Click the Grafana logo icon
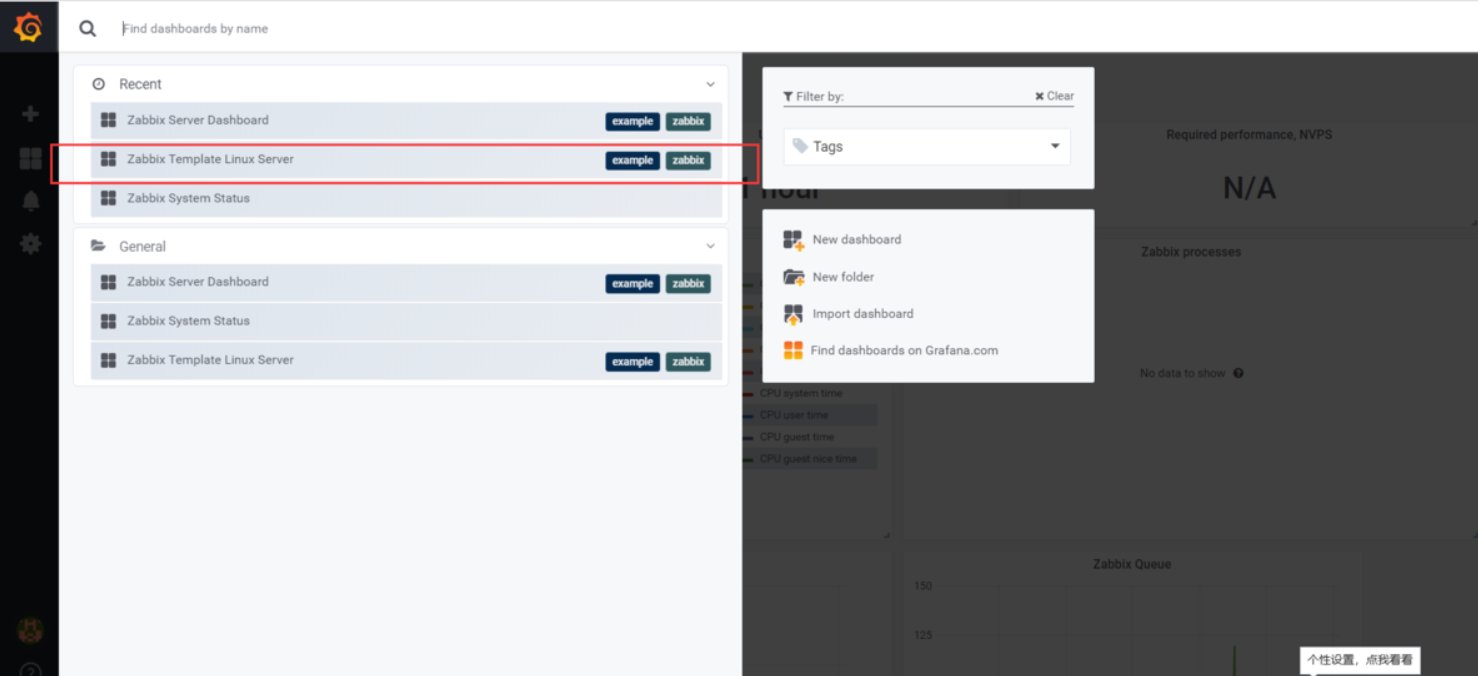This screenshot has width=1478, height=676. pos(28,27)
